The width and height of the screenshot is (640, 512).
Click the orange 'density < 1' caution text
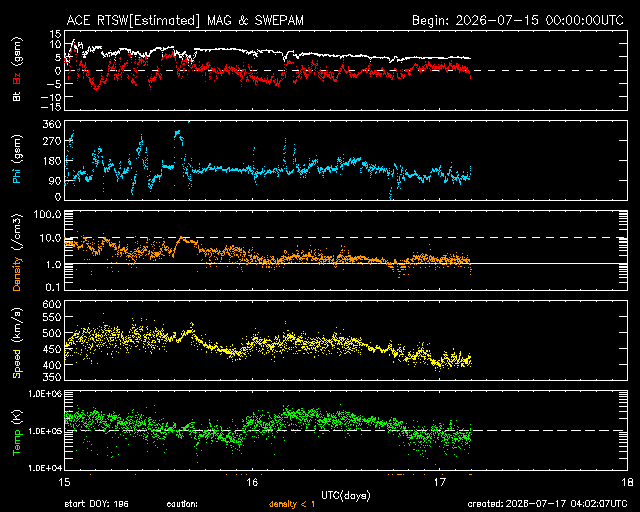point(292,504)
